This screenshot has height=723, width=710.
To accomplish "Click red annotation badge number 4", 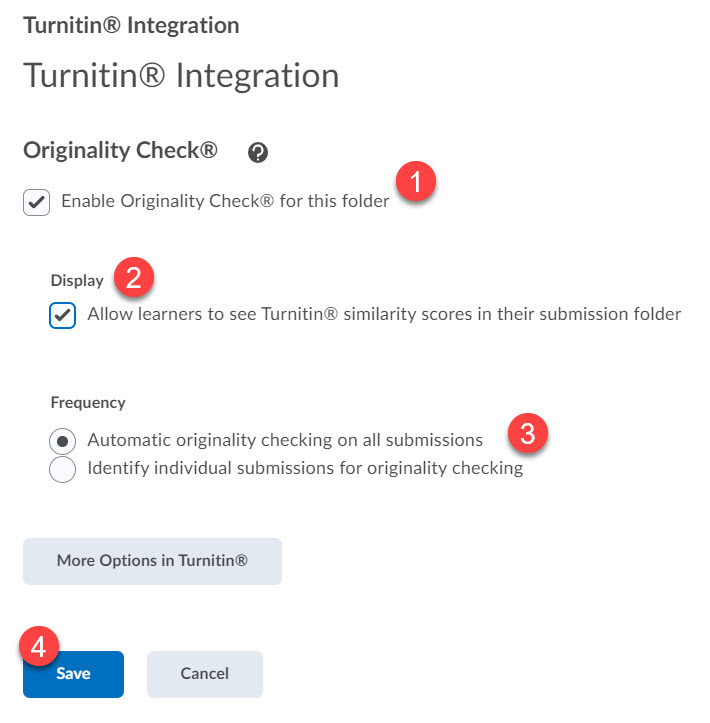I will click(39, 647).
